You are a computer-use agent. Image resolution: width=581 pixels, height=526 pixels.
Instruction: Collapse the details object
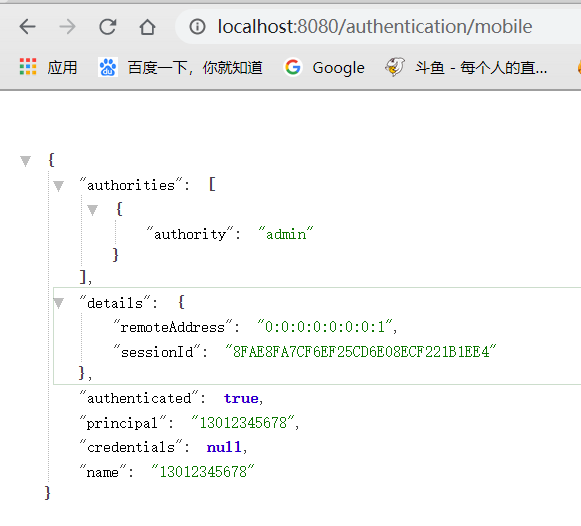[x=59, y=303]
